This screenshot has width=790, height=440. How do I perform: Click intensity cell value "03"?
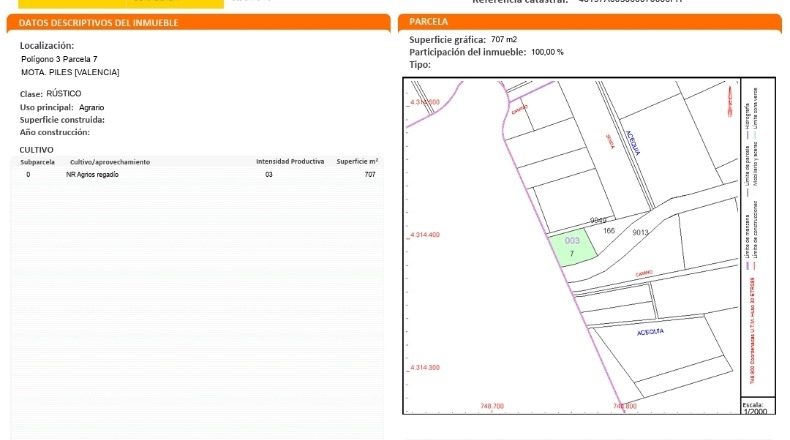coord(269,174)
